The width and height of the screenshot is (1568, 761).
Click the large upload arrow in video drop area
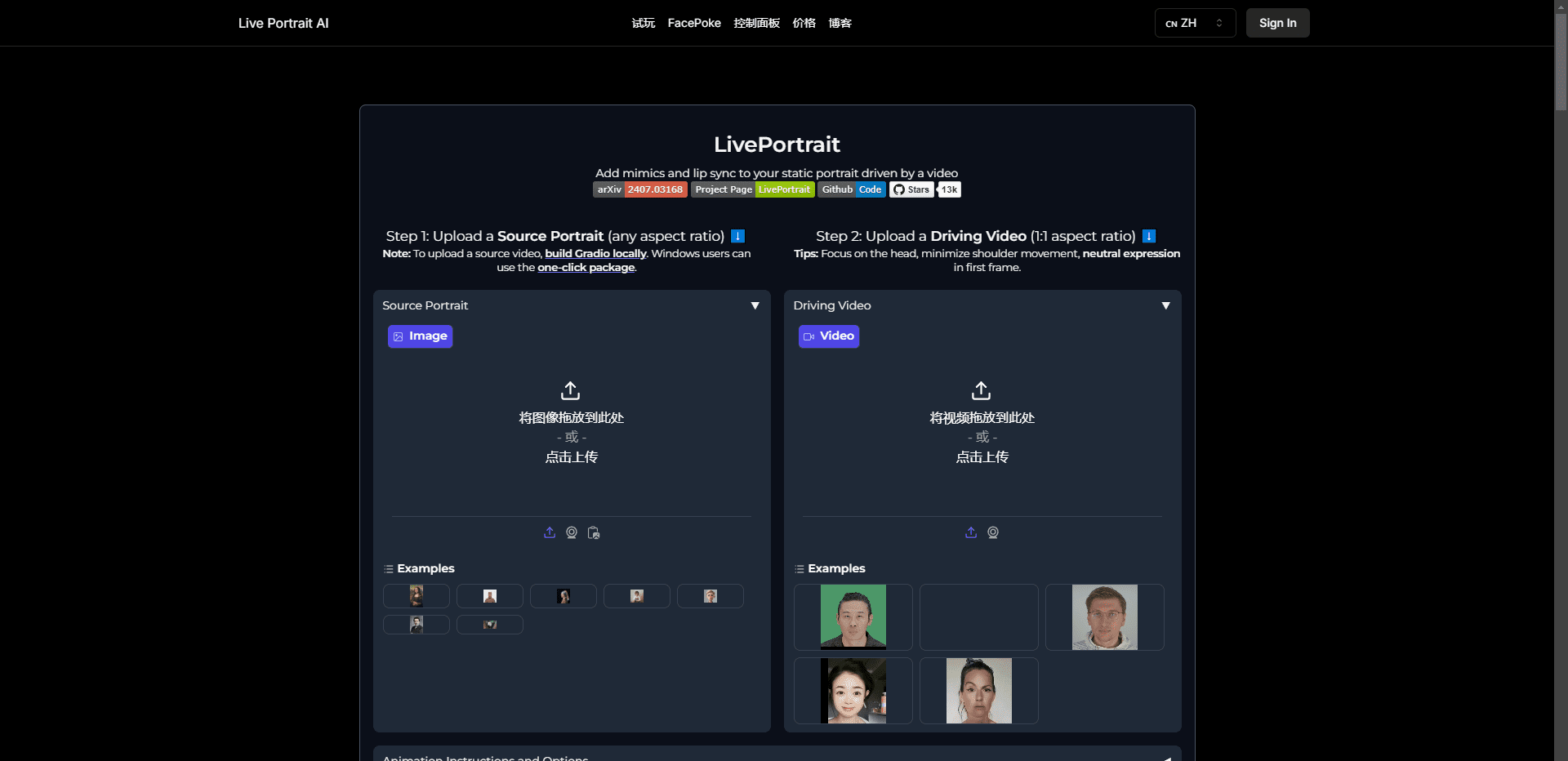point(982,390)
